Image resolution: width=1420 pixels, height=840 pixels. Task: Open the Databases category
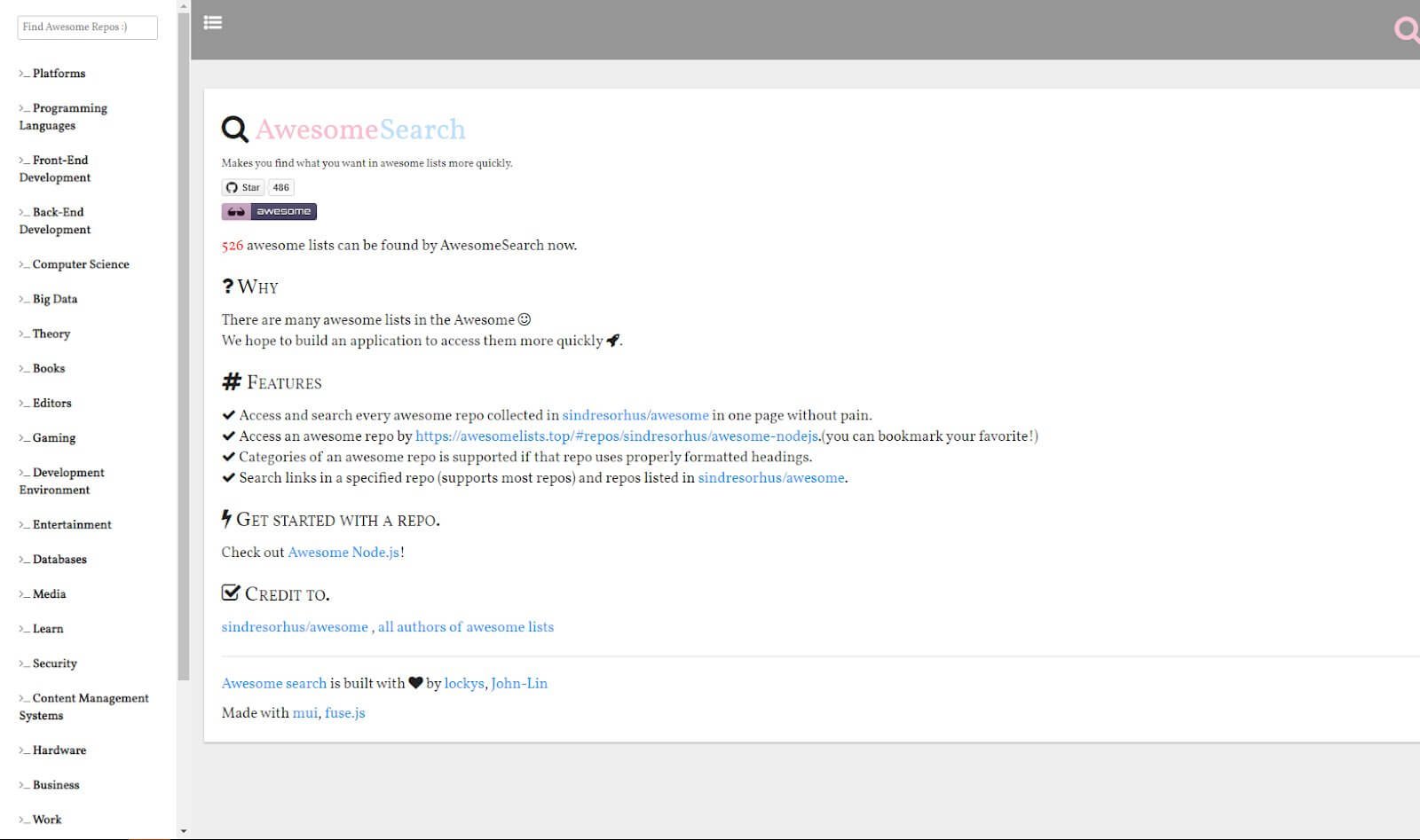click(53, 560)
